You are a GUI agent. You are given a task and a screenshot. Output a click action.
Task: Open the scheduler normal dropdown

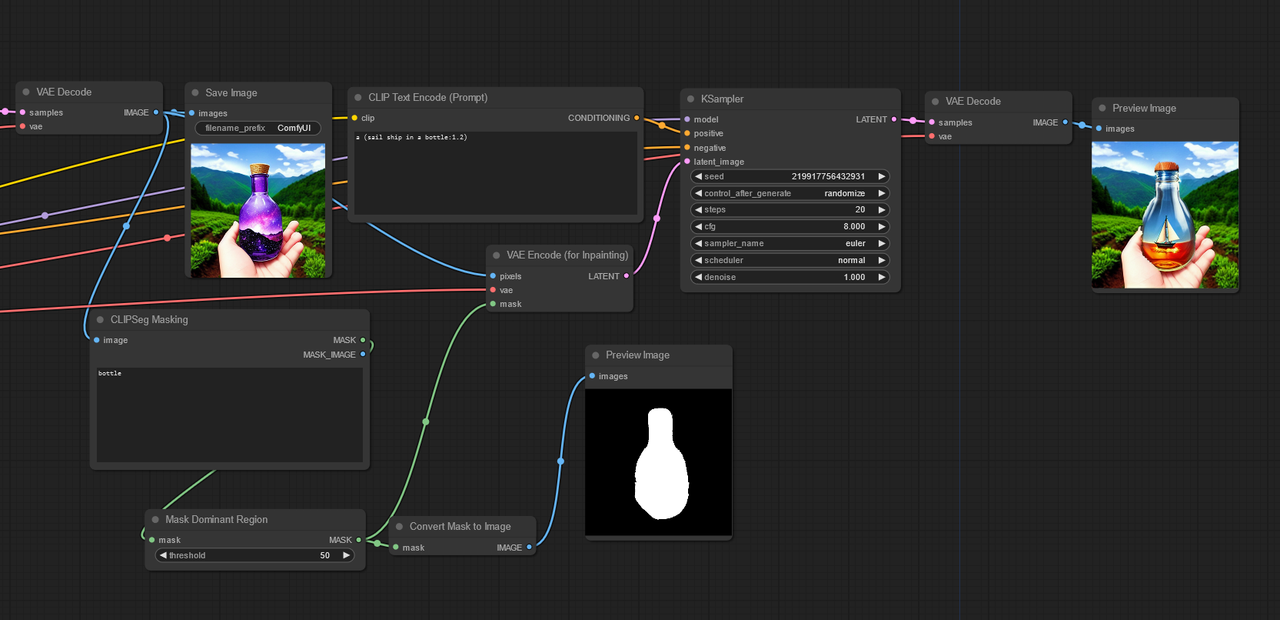click(790, 260)
